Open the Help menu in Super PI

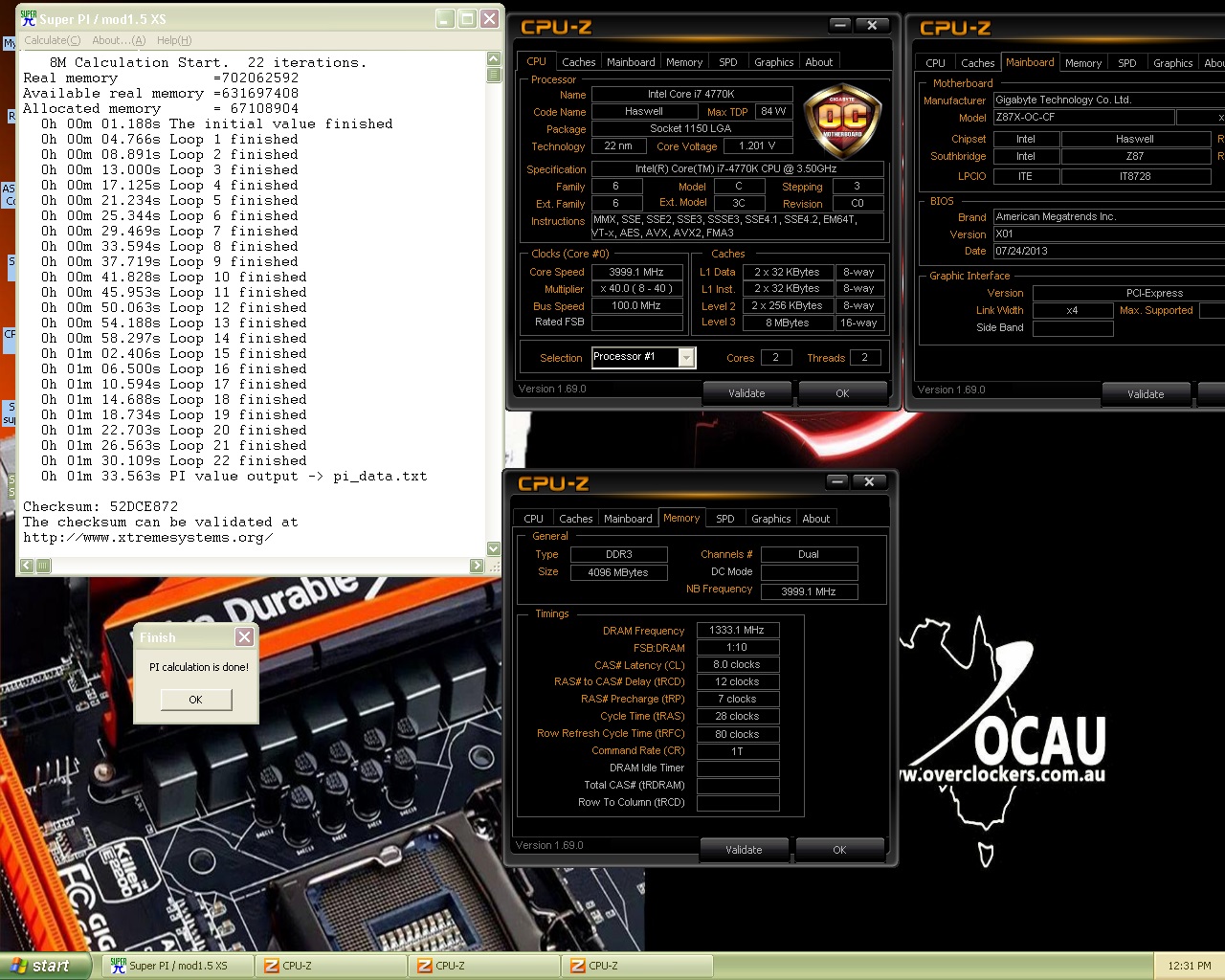[174, 40]
